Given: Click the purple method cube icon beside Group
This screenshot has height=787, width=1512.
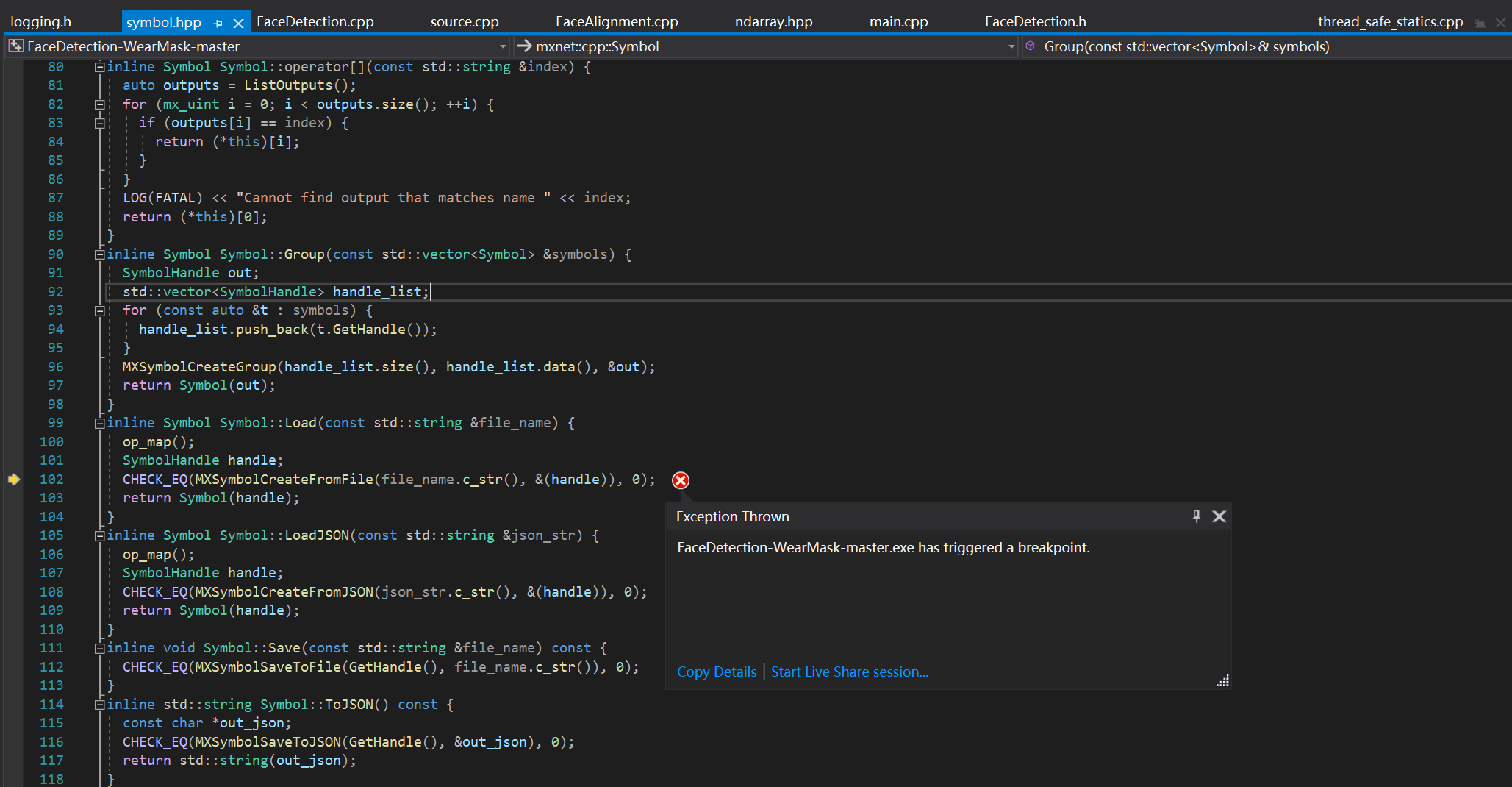Looking at the screenshot, I should tap(1031, 46).
